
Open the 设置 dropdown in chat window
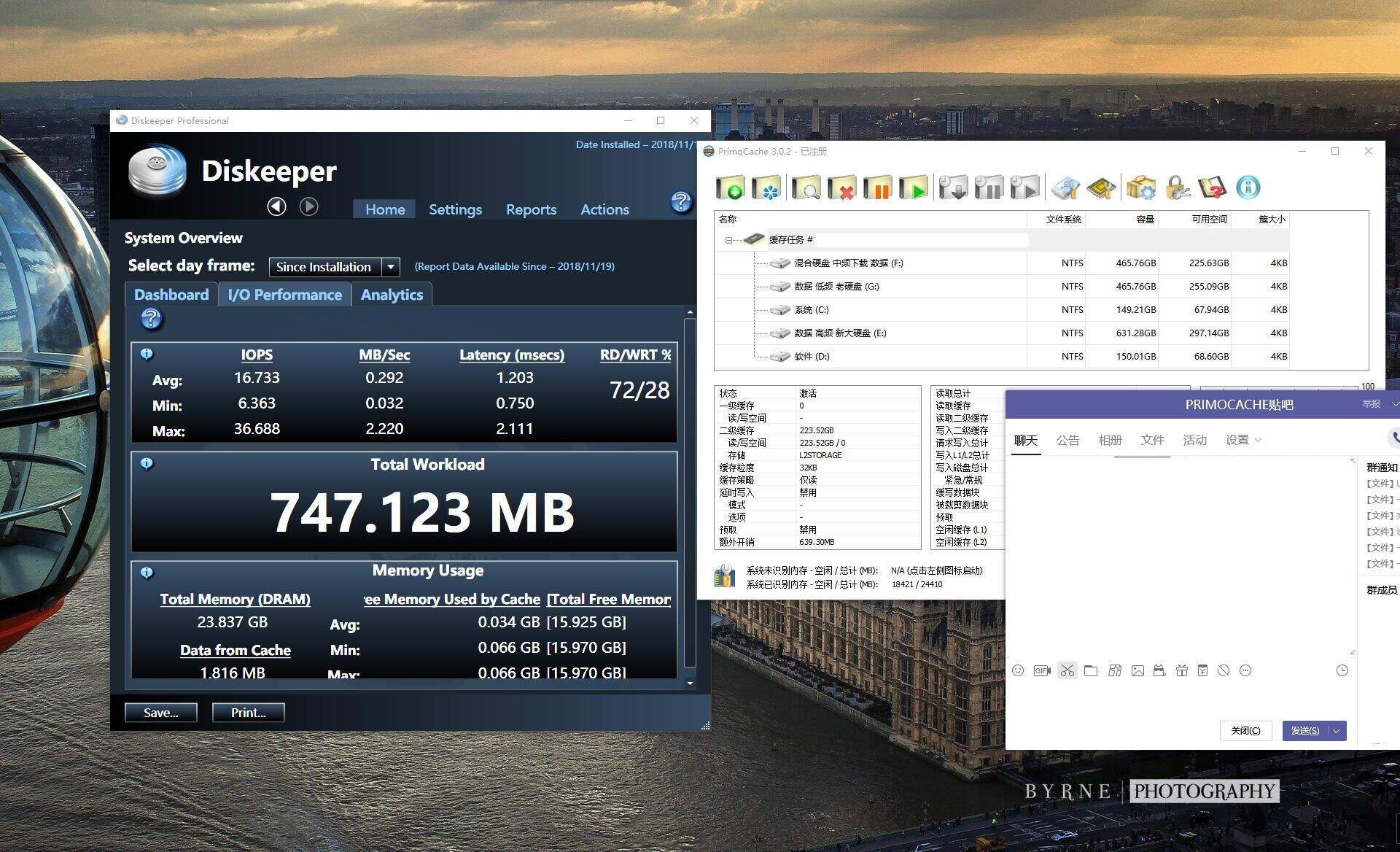[1243, 440]
